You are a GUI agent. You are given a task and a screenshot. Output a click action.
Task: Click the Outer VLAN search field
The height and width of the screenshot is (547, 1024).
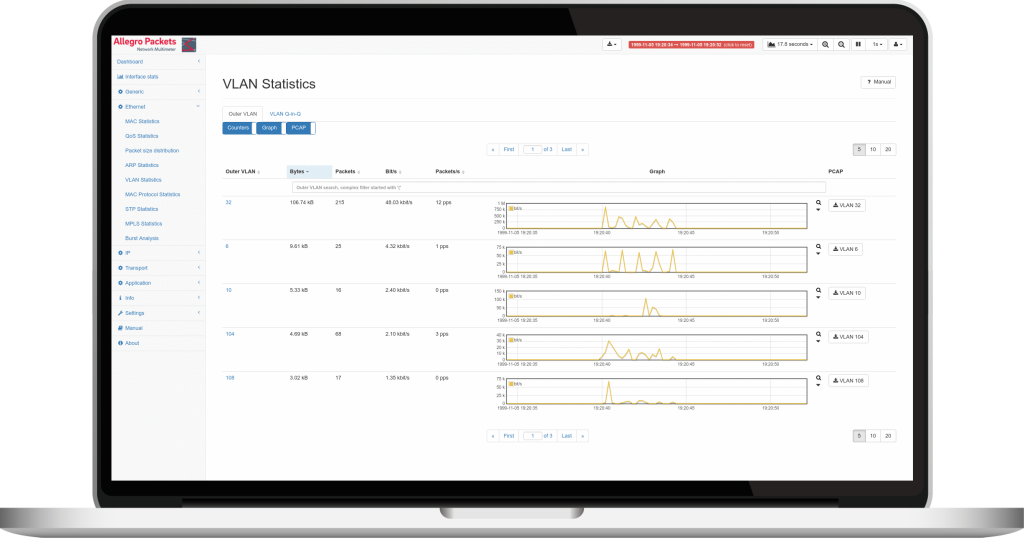pyautogui.click(x=558, y=187)
